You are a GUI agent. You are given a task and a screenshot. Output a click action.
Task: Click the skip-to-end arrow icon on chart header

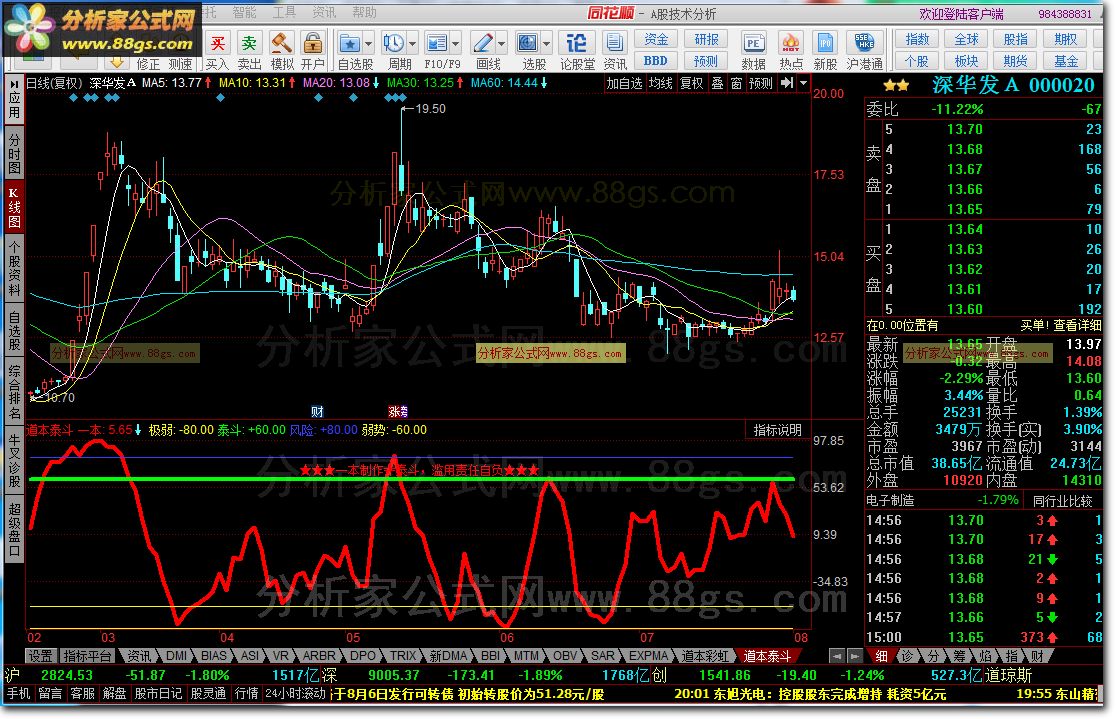click(786, 83)
